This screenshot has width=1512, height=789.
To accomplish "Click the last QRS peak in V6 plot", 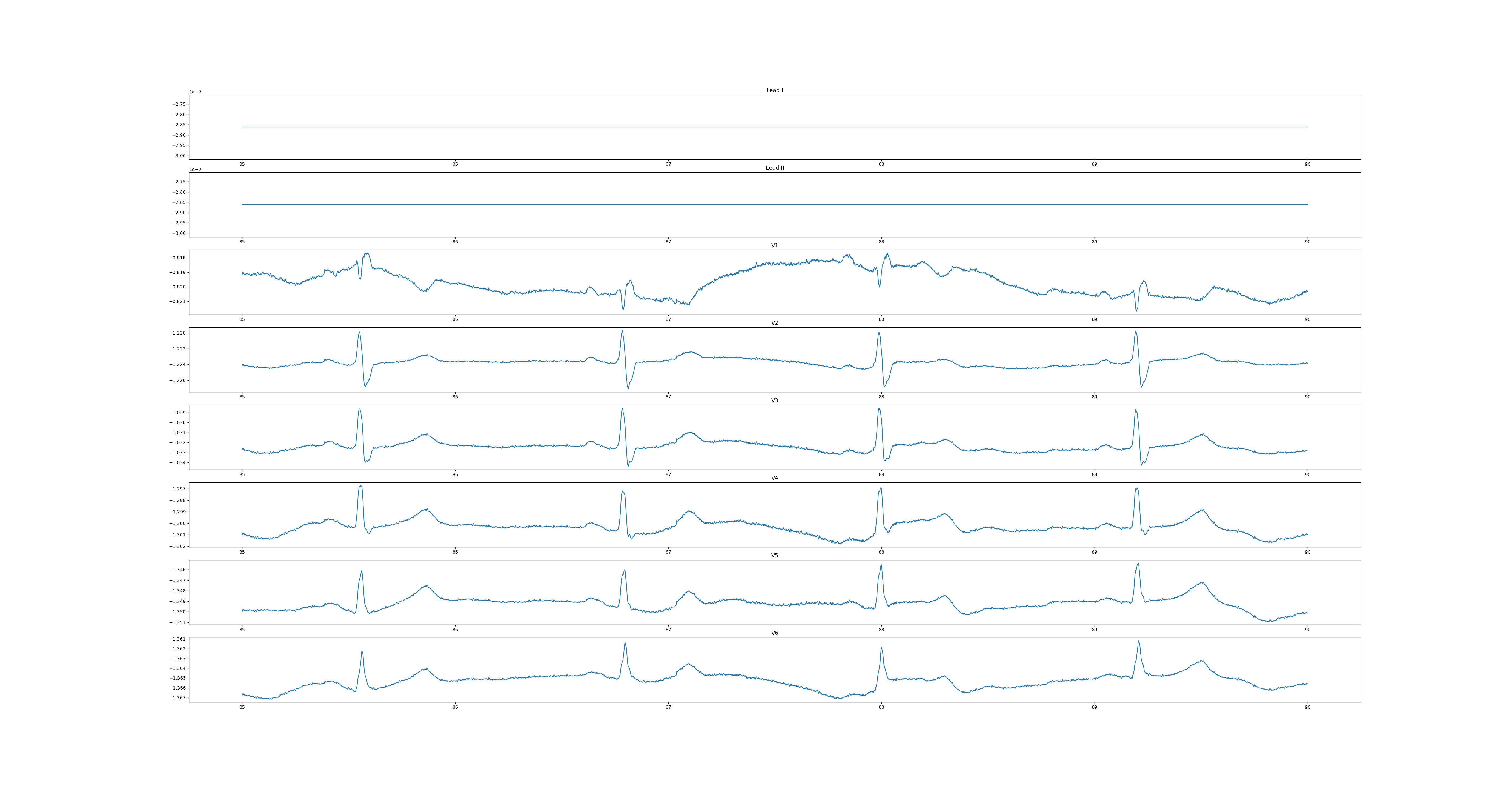I will [1139, 642].
